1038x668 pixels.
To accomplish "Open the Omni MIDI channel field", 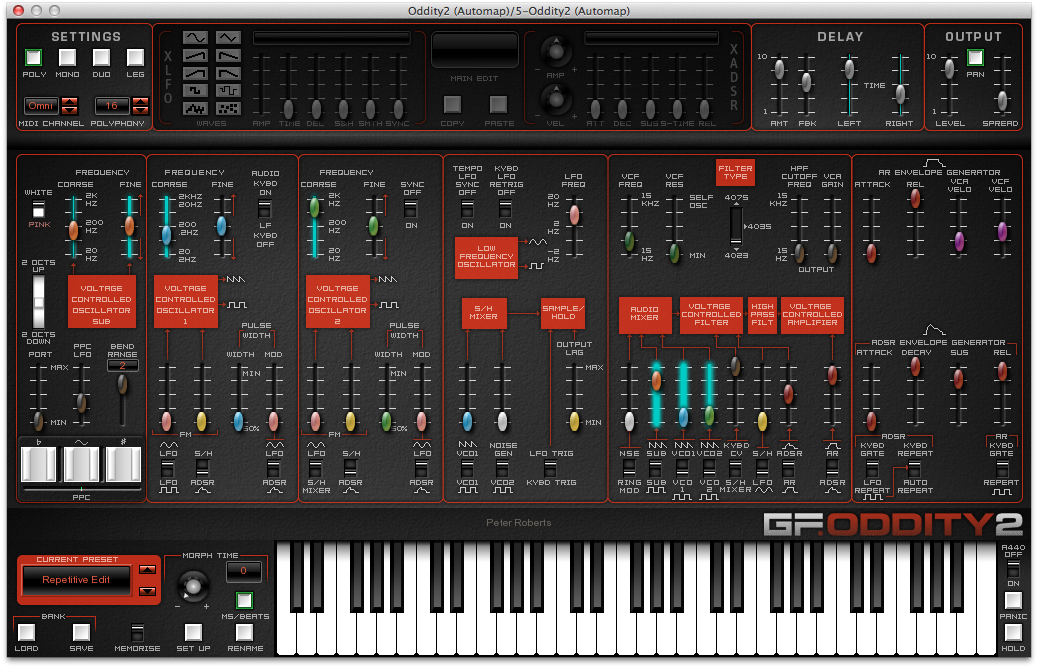I will tap(41, 106).
